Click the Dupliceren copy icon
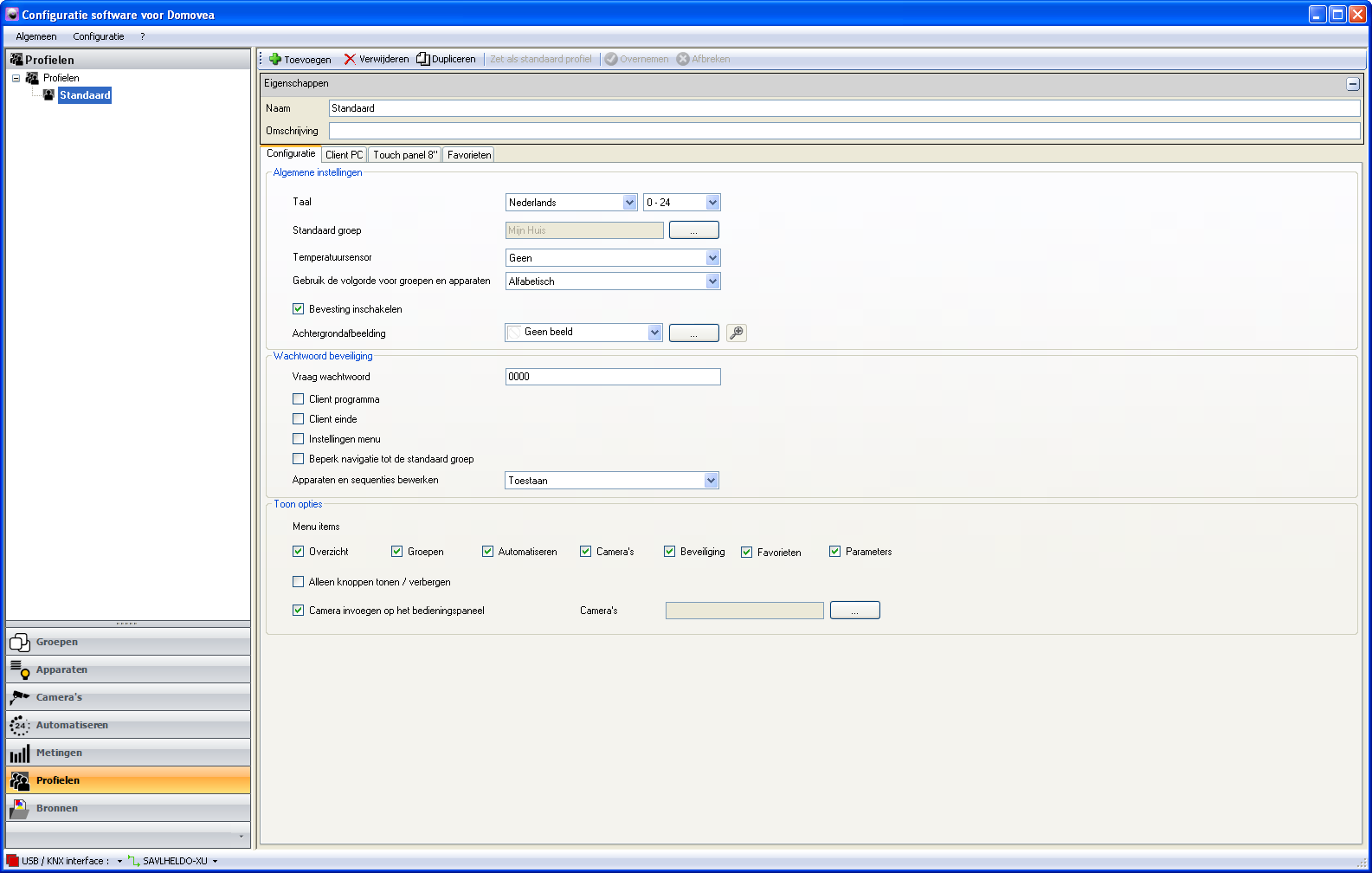1372x873 pixels. [x=423, y=59]
